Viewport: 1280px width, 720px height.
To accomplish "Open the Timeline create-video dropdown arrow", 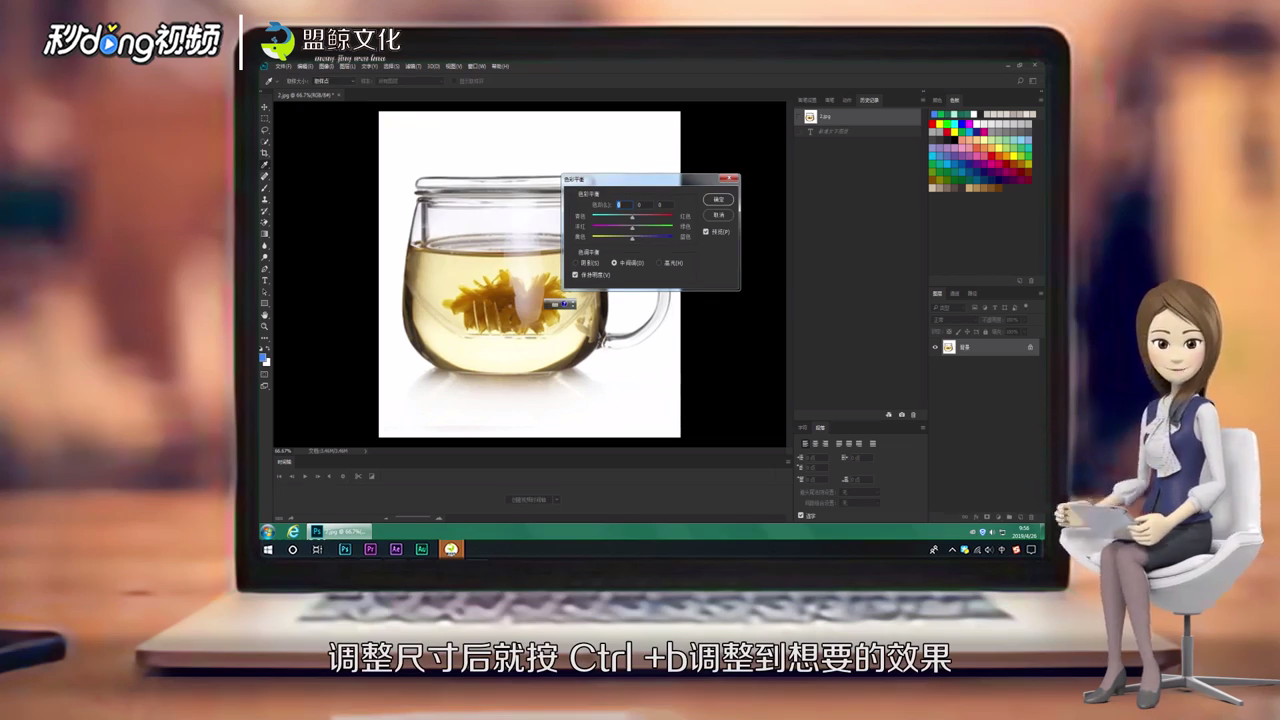I will [557, 500].
